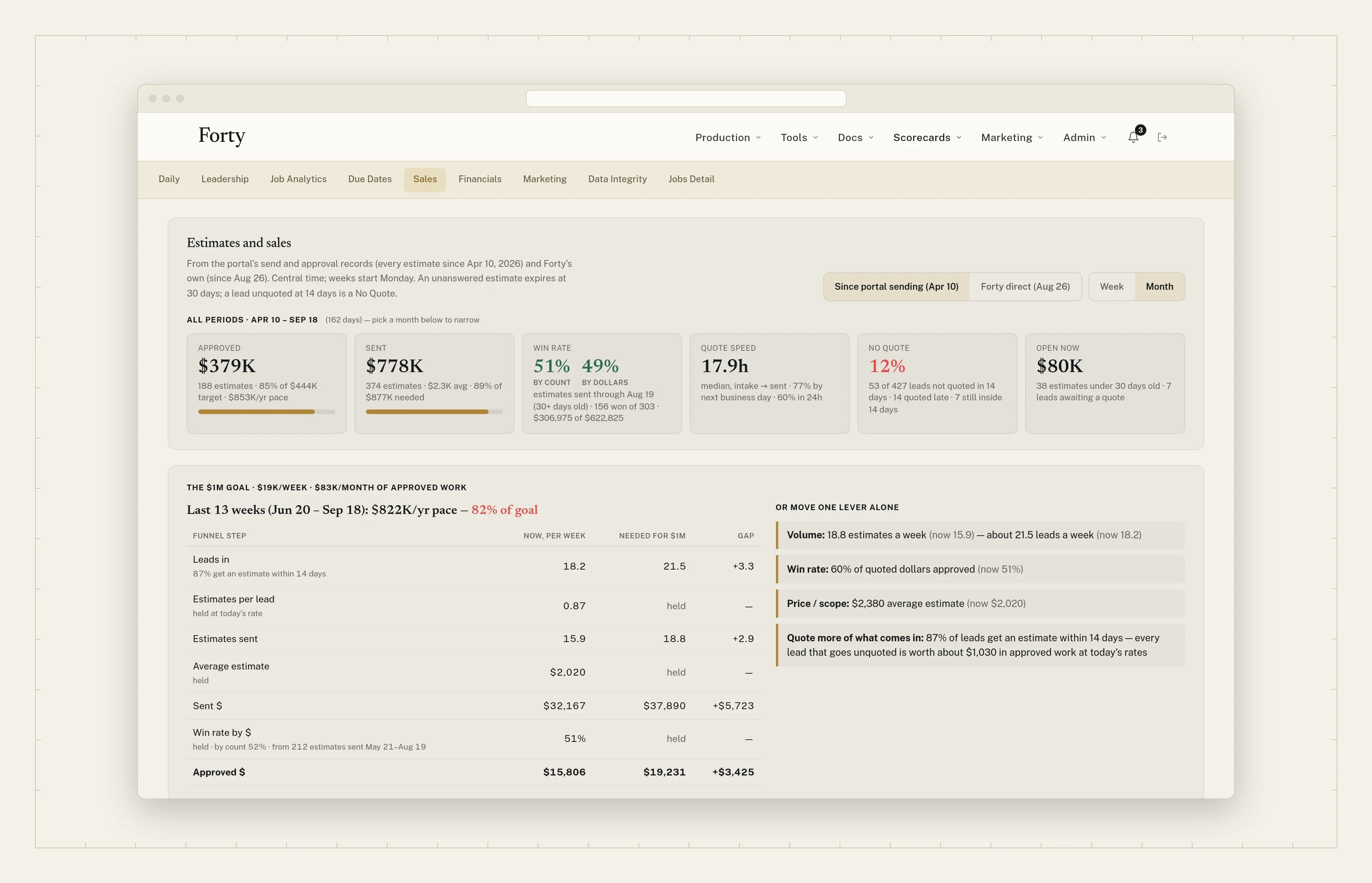
Task: Click the Estimates per lead row
Action: [x=473, y=605]
